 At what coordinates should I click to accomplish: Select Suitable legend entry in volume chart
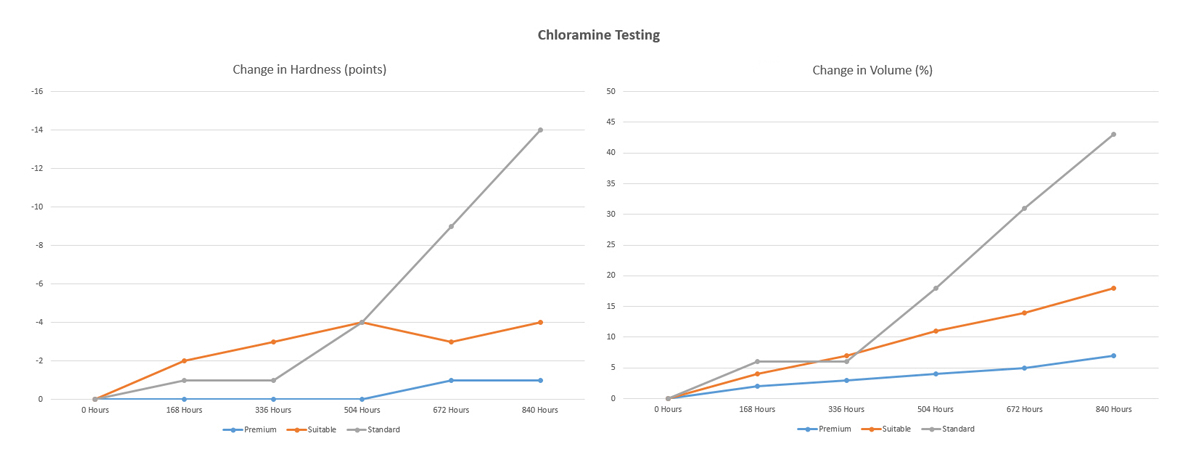[890, 429]
